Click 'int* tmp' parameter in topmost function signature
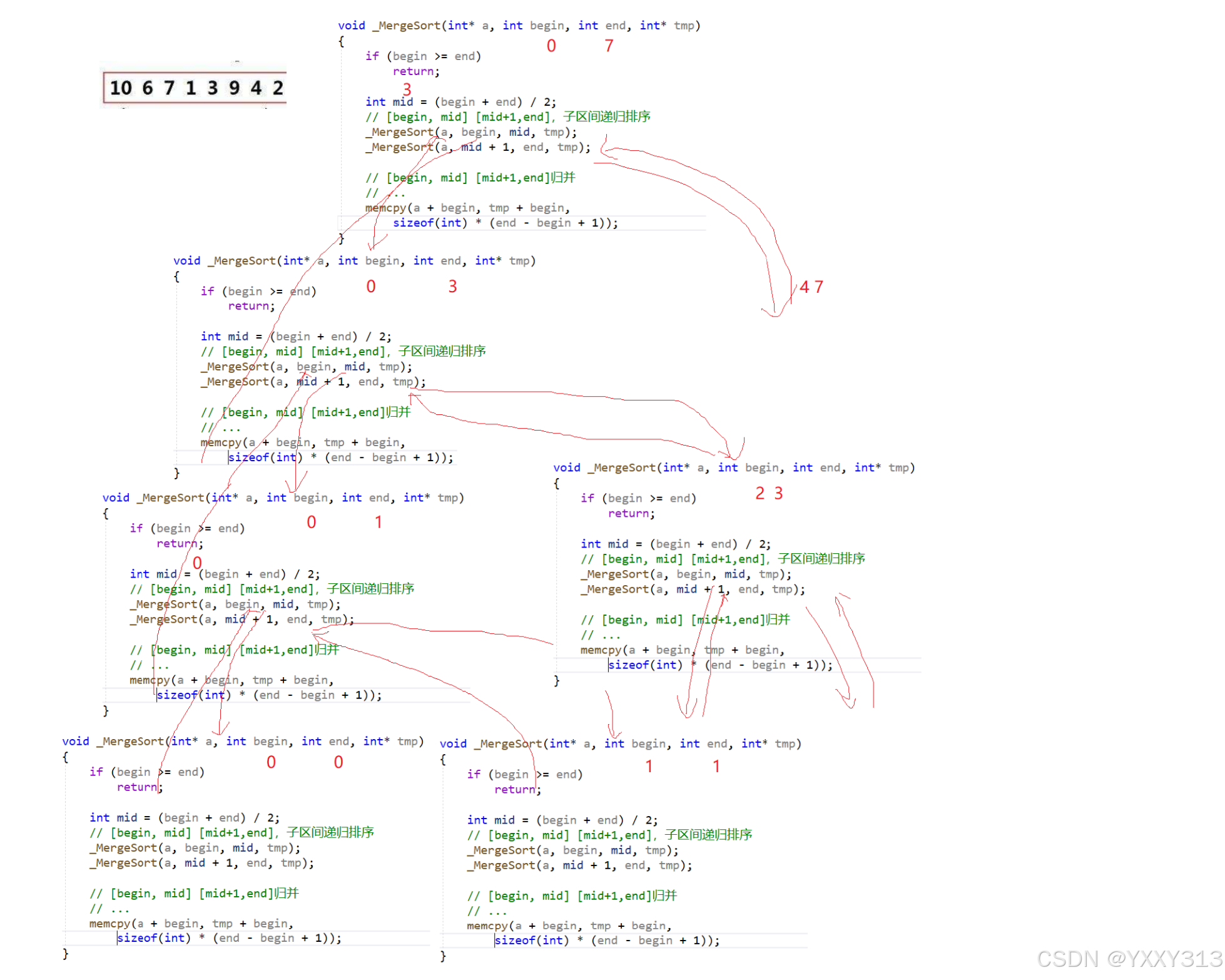The height and width of the screenshot is (980, 1225). coord(668,26)
